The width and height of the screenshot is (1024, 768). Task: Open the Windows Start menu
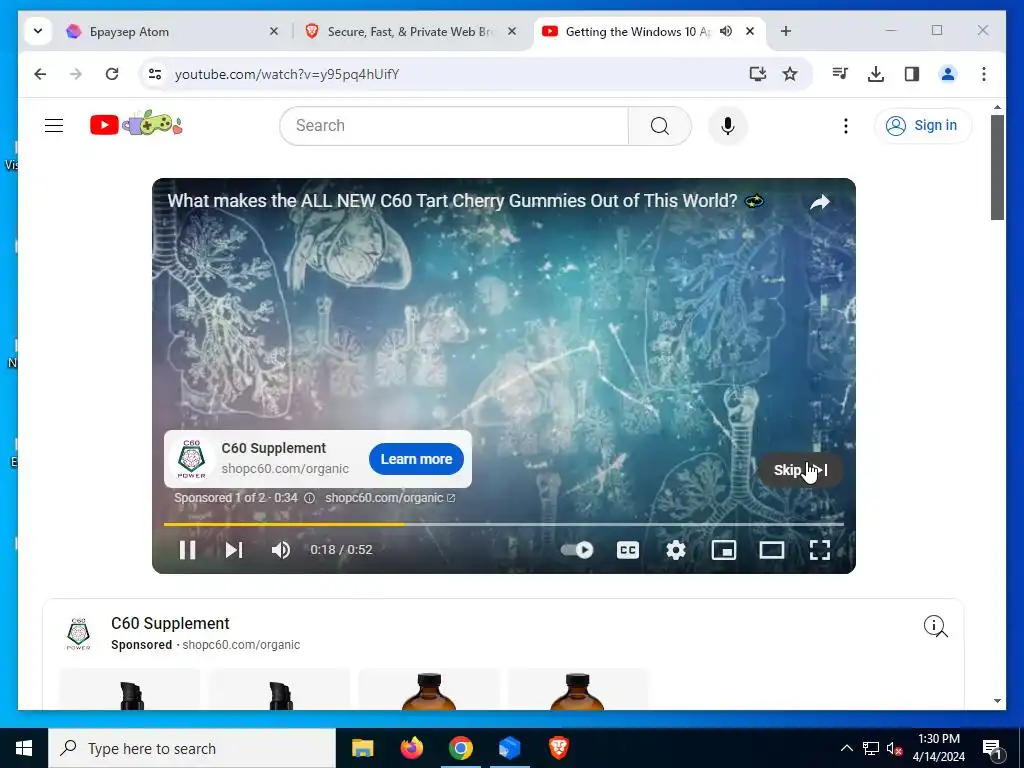coord(24,748)
